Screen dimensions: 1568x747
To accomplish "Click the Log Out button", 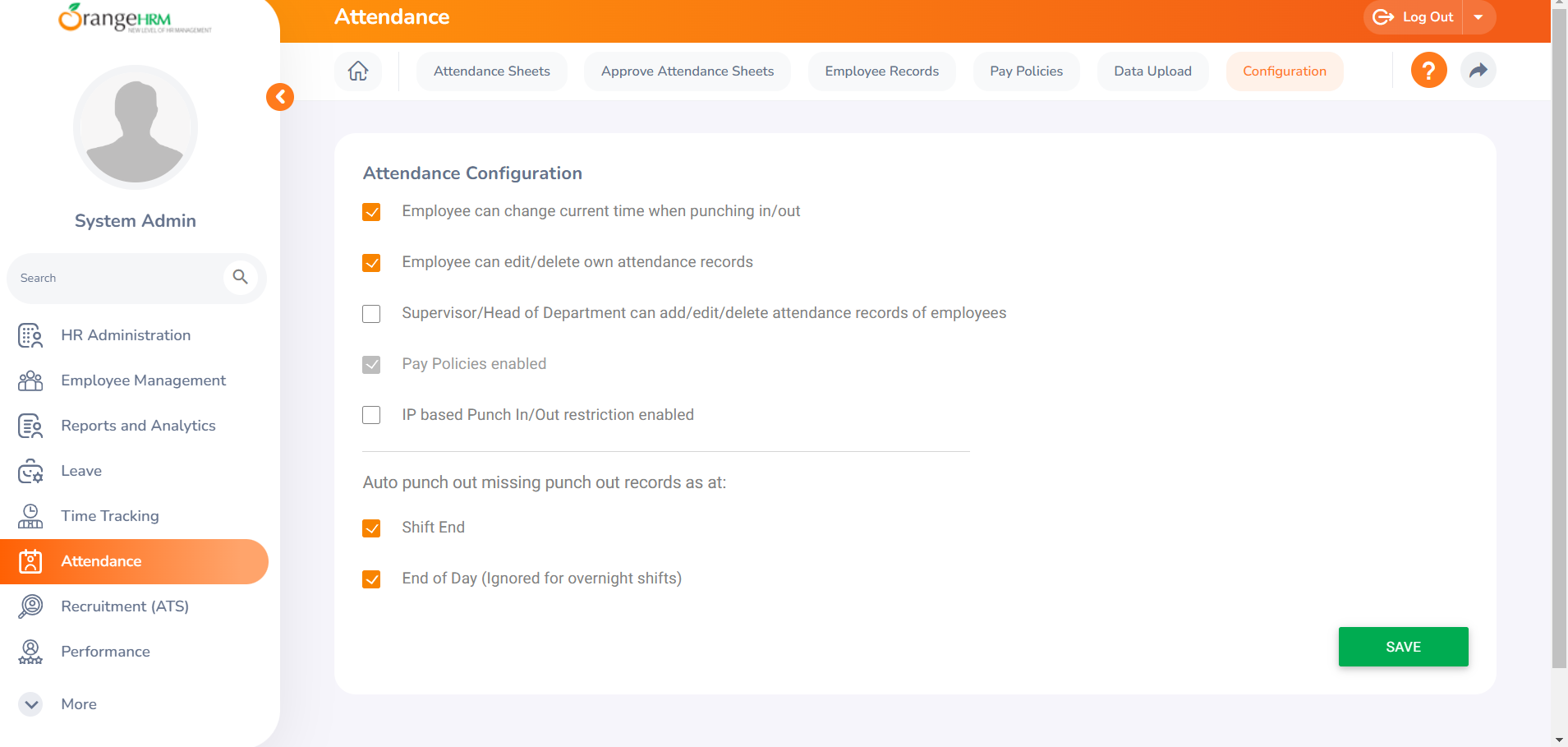I will pos(1414,17).
